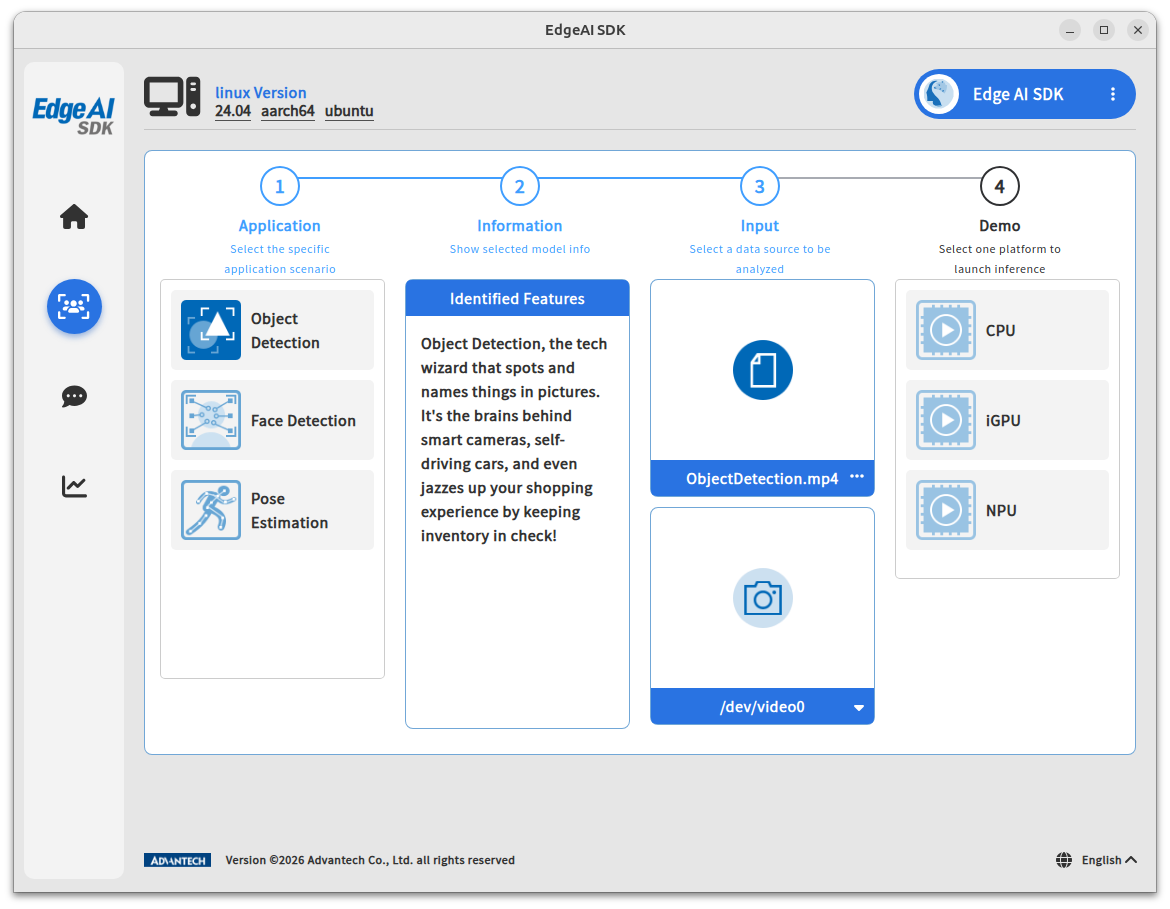The width and height of the screenshot is (1170, 909).
Task: Choose the Object Detection application
Action: [272, 330]
